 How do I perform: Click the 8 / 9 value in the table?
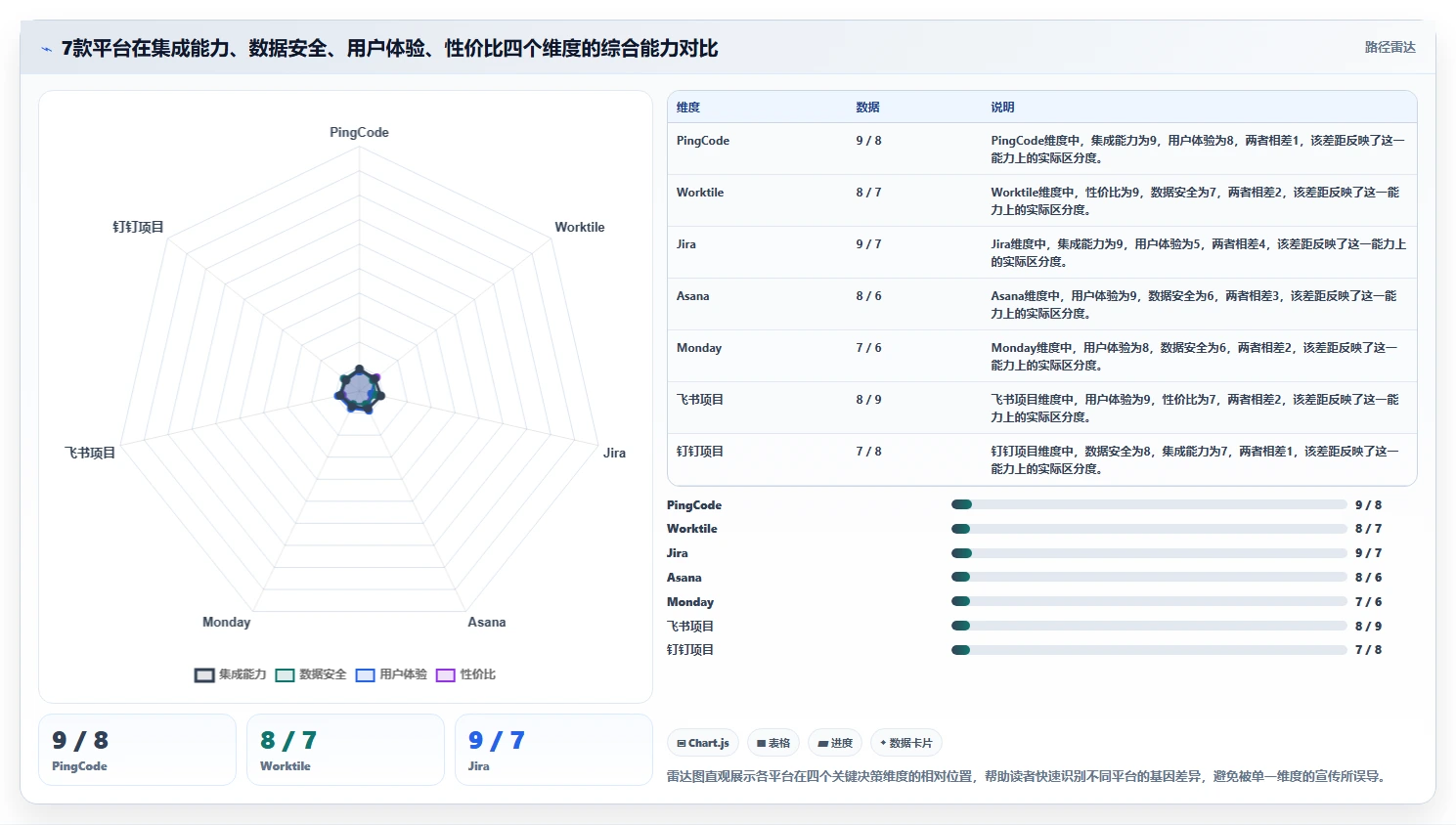click(868, 400)
